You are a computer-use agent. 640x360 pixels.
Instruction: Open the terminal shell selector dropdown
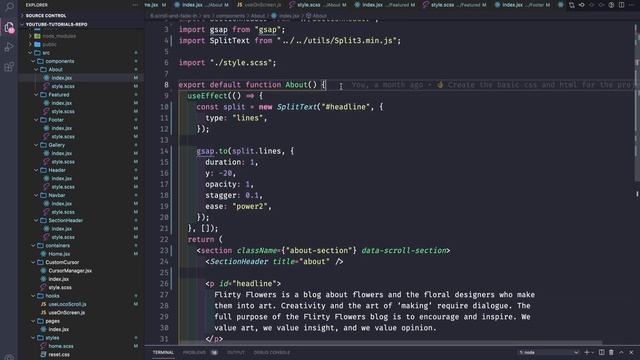tap(549, 352)
